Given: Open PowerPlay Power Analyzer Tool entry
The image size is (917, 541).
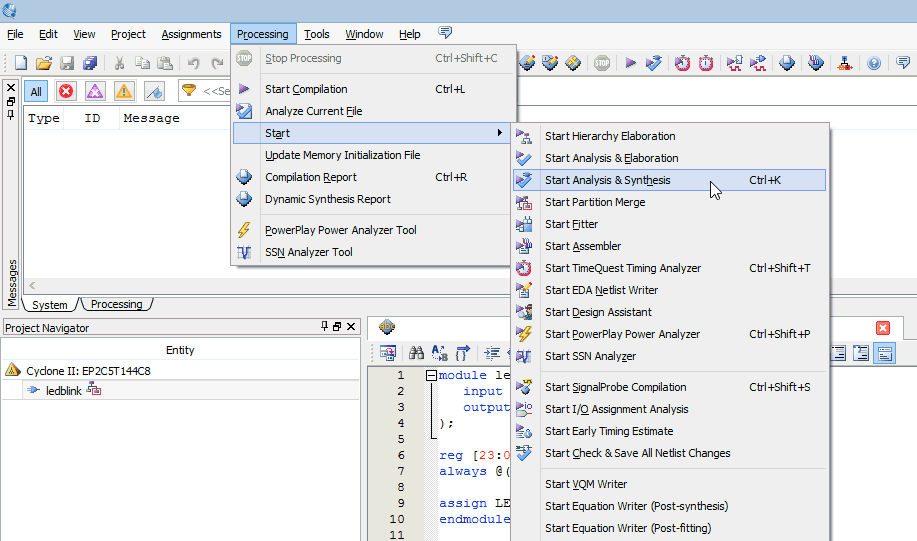Looking at the screenshot, I should (x=373, y=230).
